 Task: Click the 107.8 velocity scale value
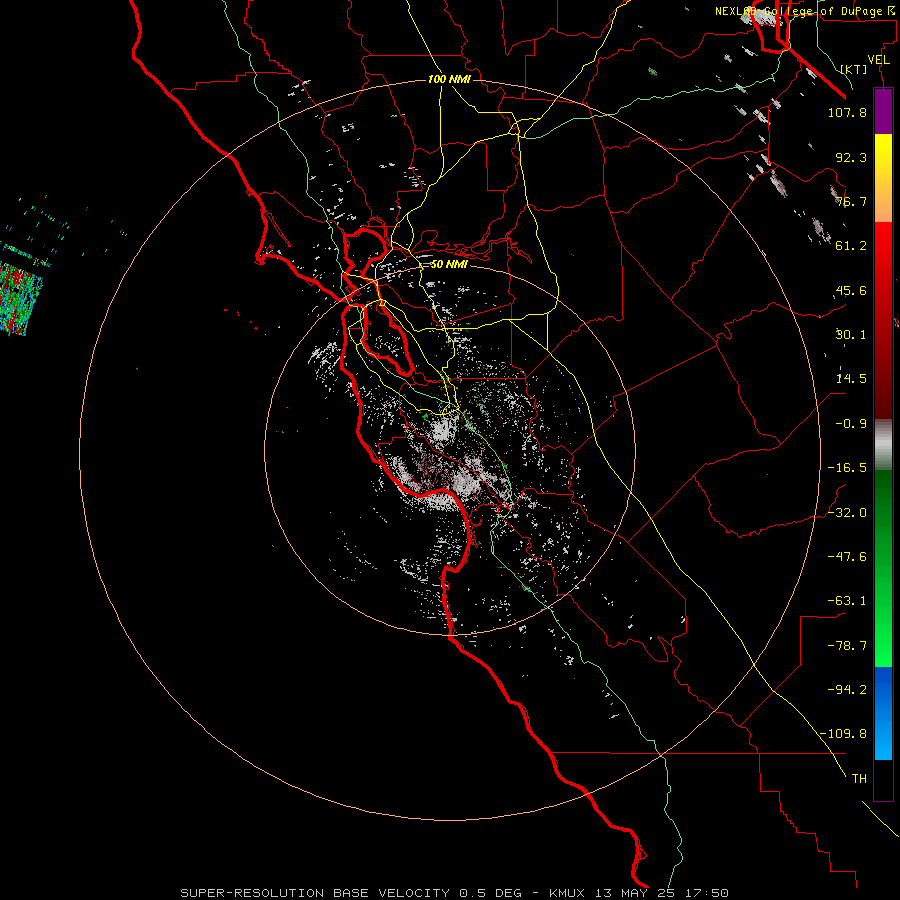(x=847, y=112)
